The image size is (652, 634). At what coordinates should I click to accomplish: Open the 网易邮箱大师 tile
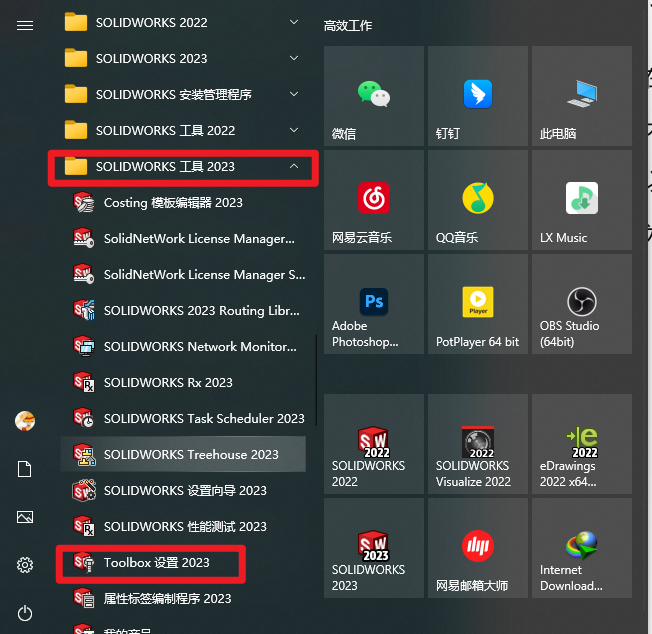[478, 548]
